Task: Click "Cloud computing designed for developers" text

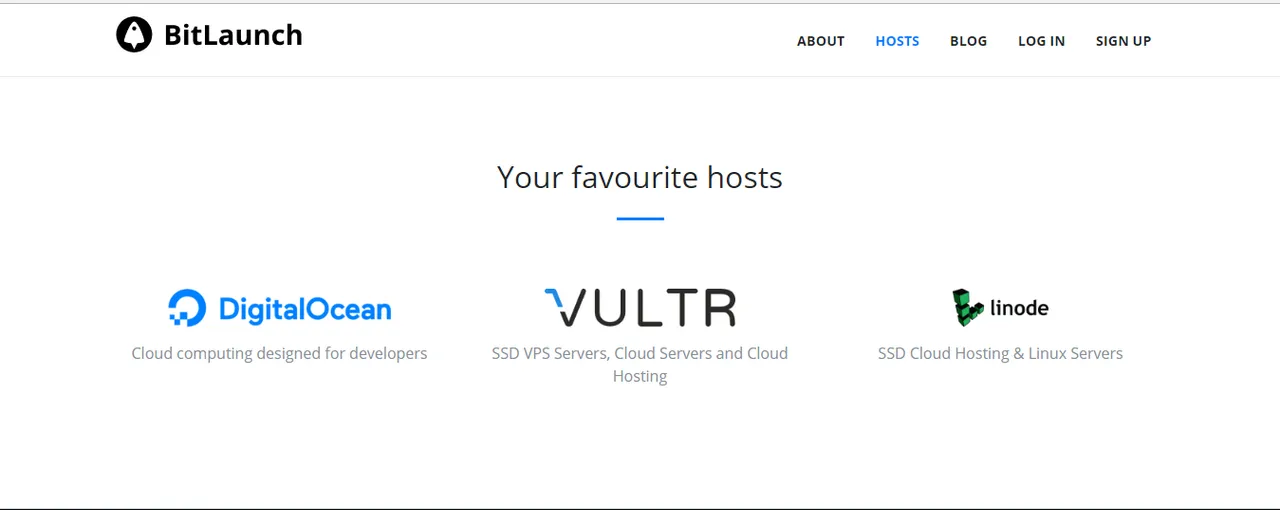Action: tap(279, 353)
